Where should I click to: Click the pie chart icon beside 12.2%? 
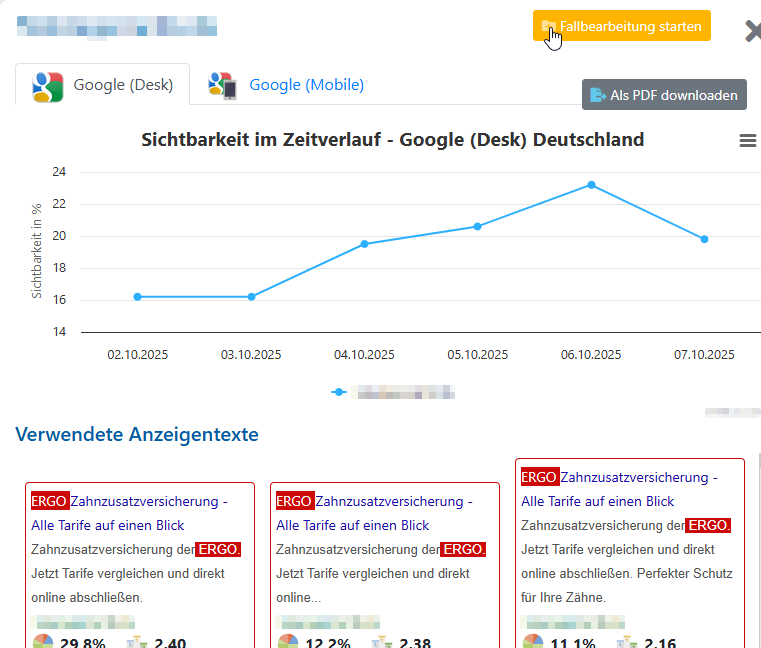pyautogui.click(x=288, y=642)
